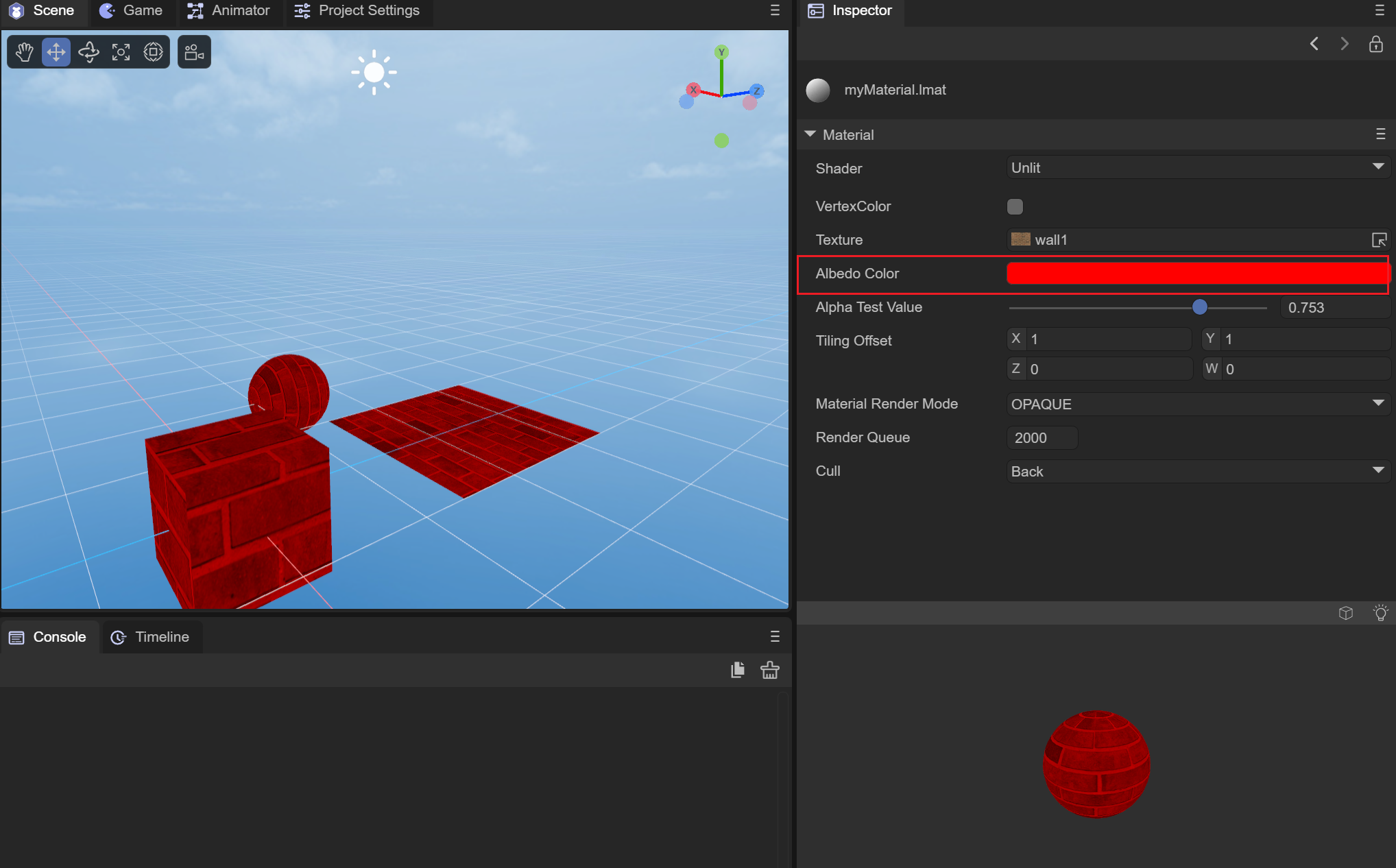Open Material Render Mode dropdown

coord(1197,404)
